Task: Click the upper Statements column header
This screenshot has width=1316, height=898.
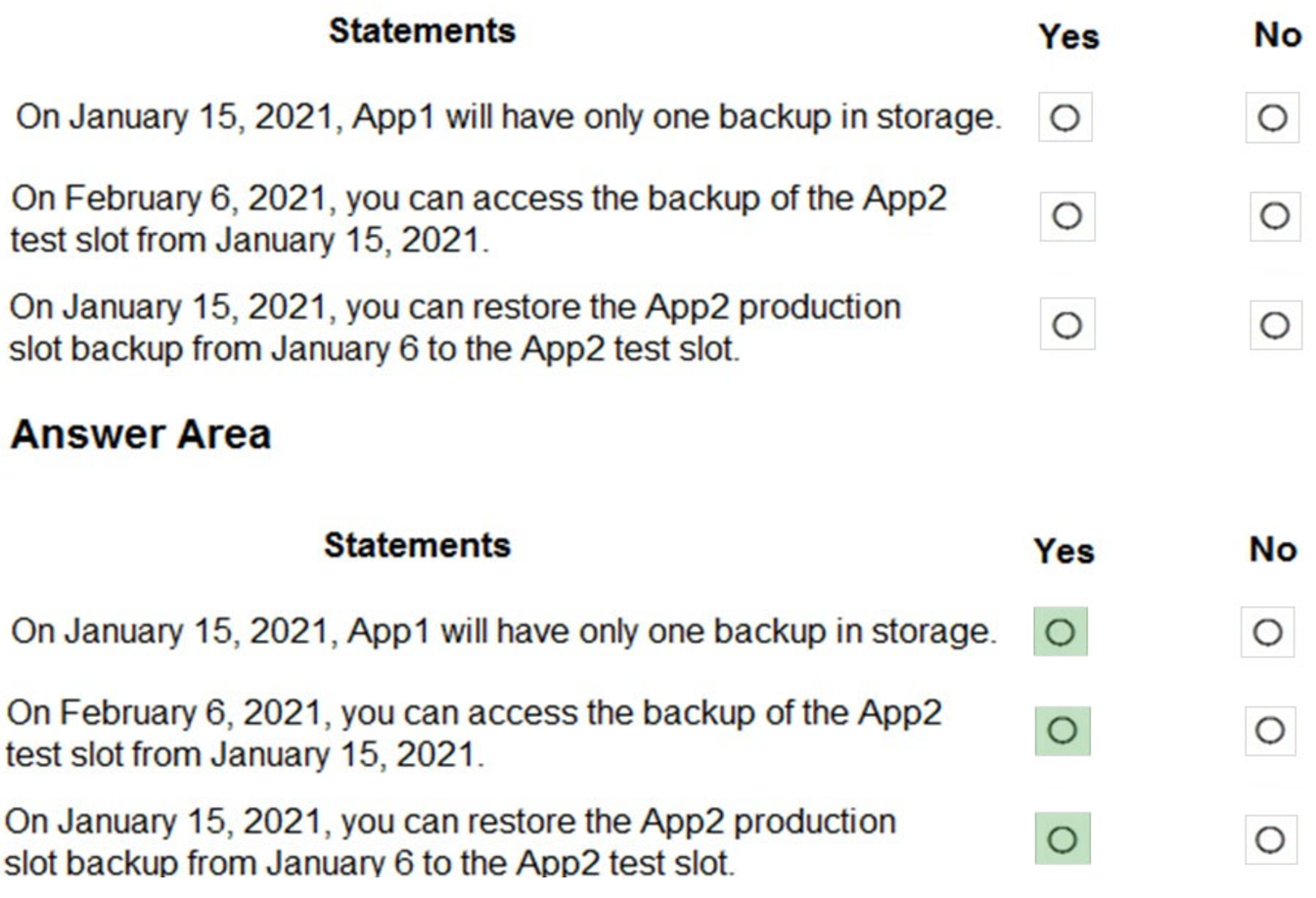Action: [x=422, y=31]
